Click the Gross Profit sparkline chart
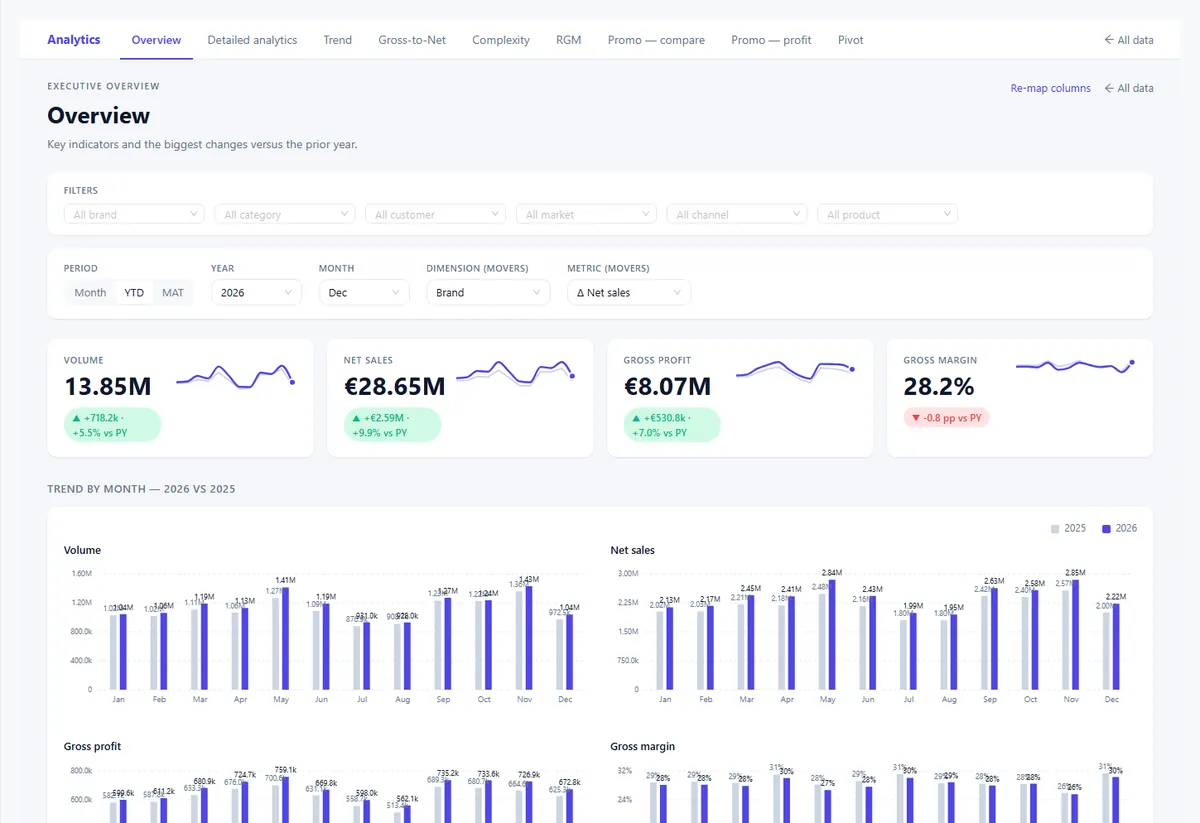The image size is (1200, 823). [795, 371]
